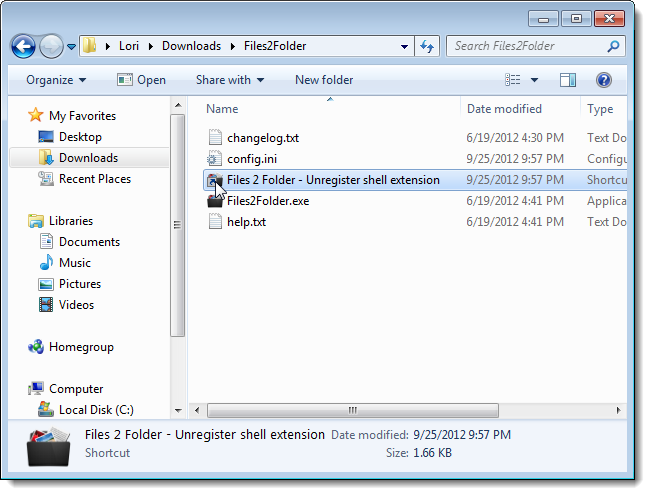Click horizontal scrollbar right arrow
The width and height of the screenshot is (650, 495).
tap(618, 410)
